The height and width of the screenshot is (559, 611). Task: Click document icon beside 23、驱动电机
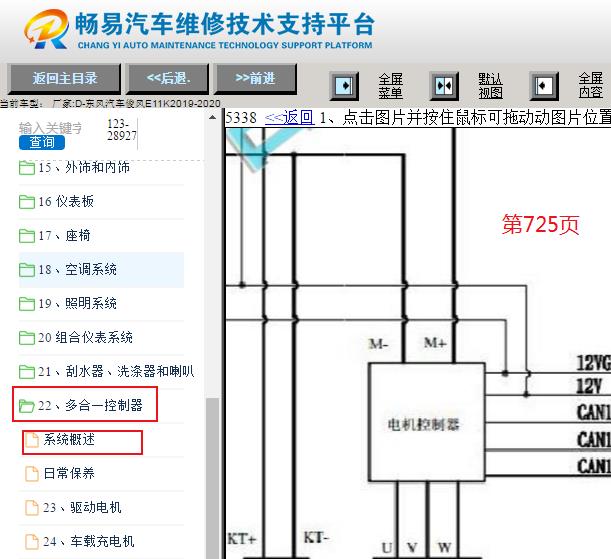32,508
